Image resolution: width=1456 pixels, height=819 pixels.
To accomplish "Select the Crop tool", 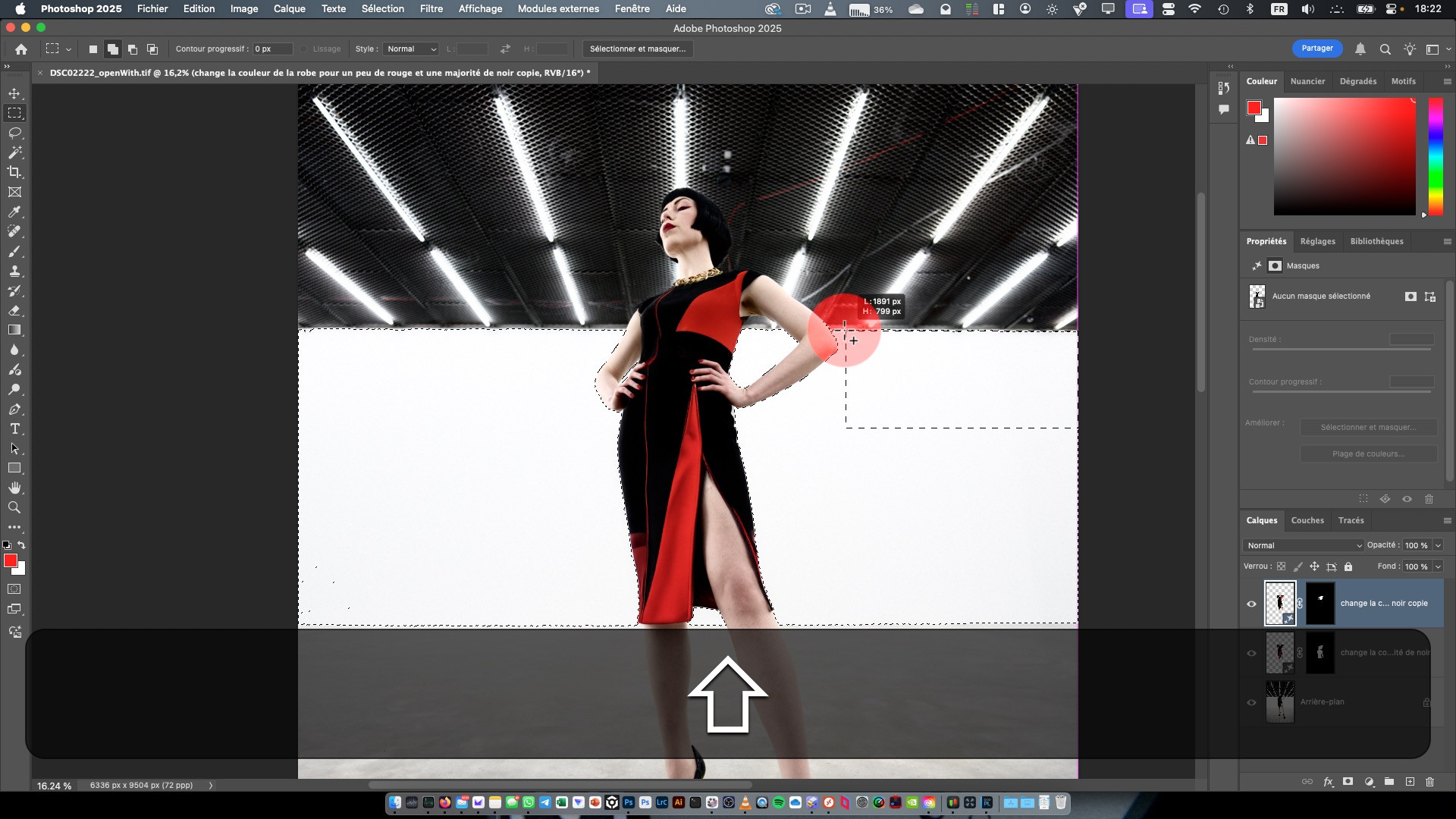I will (x=14, y=172).
